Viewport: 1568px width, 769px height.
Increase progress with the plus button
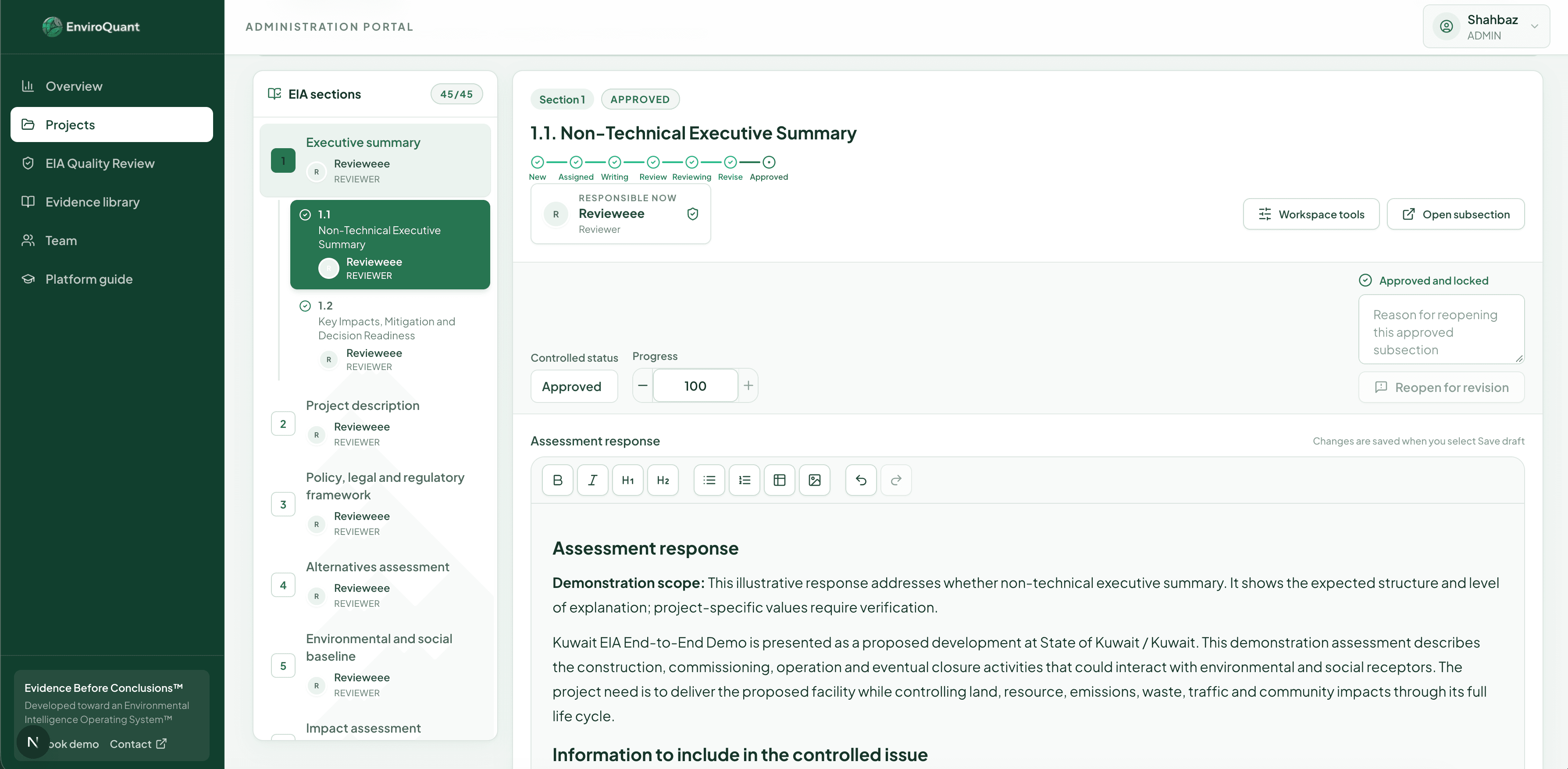(x=748, y=385)
